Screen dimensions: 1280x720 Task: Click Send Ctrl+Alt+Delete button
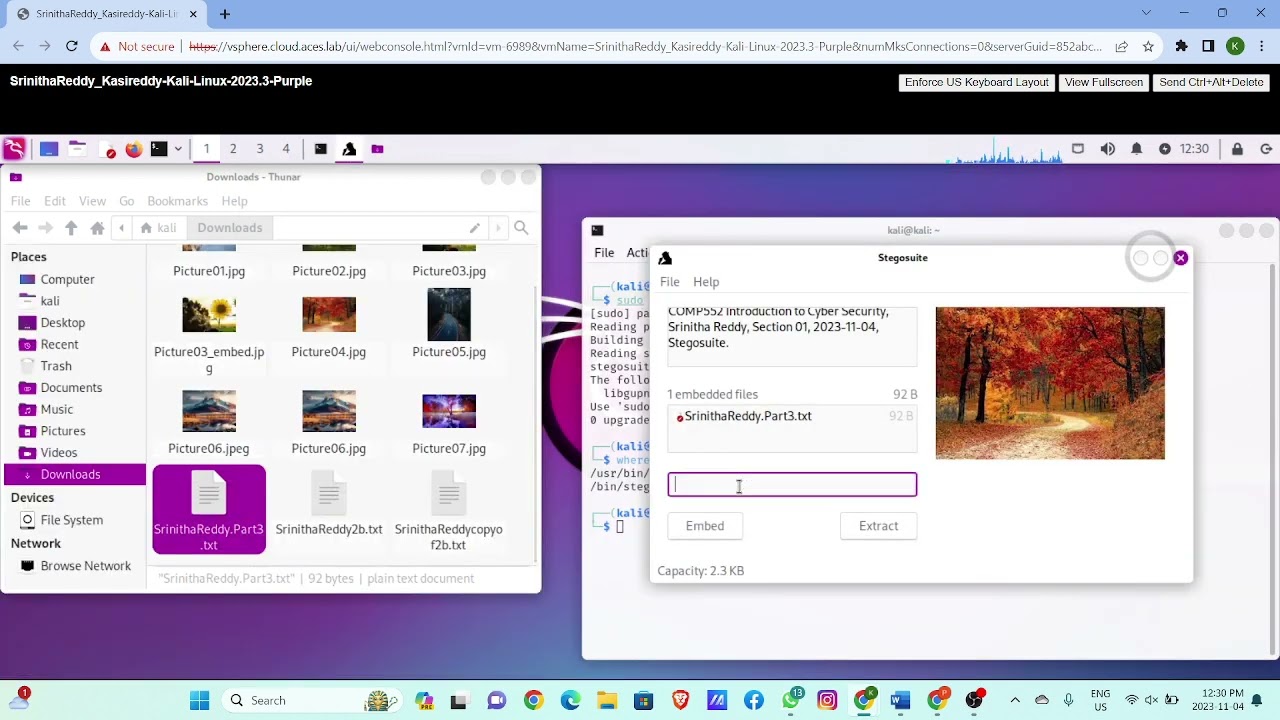coord(1211,83)
